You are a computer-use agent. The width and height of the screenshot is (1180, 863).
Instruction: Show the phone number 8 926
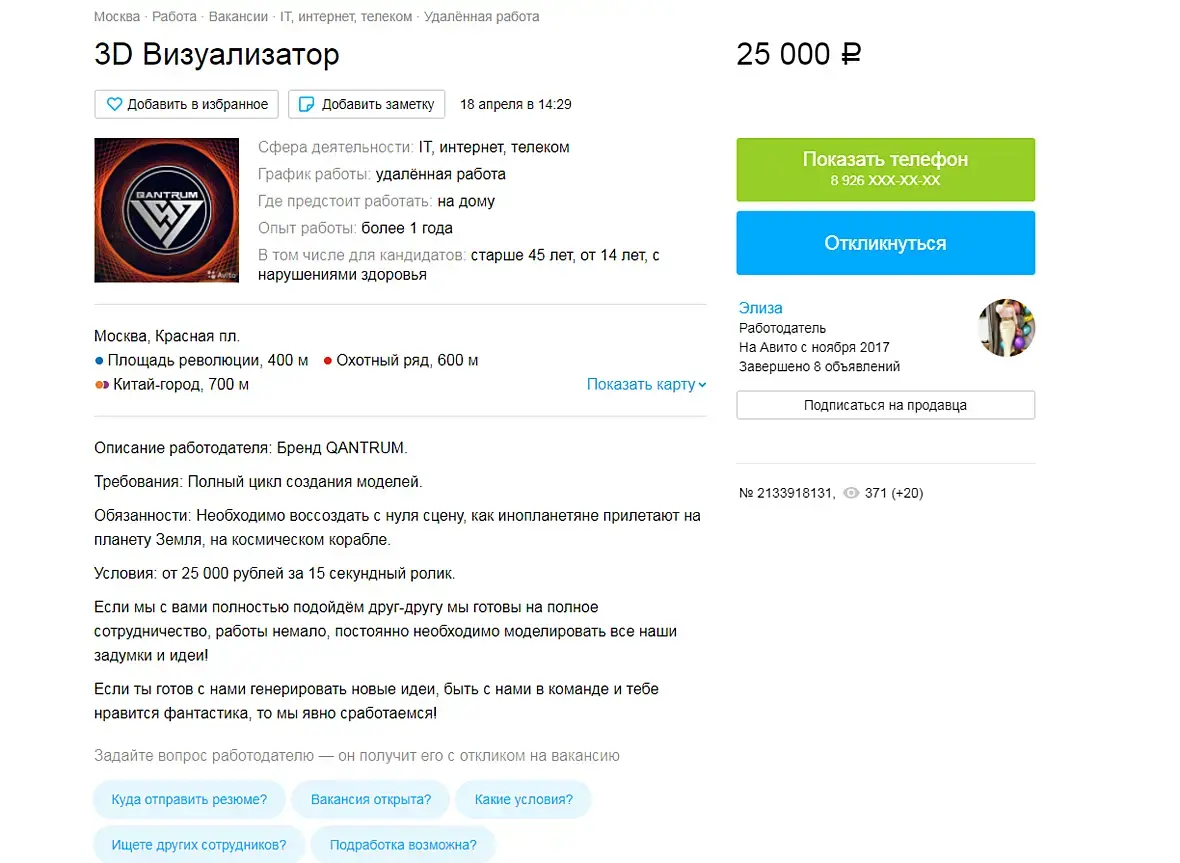pyautogui.click(x=885, y=169)
